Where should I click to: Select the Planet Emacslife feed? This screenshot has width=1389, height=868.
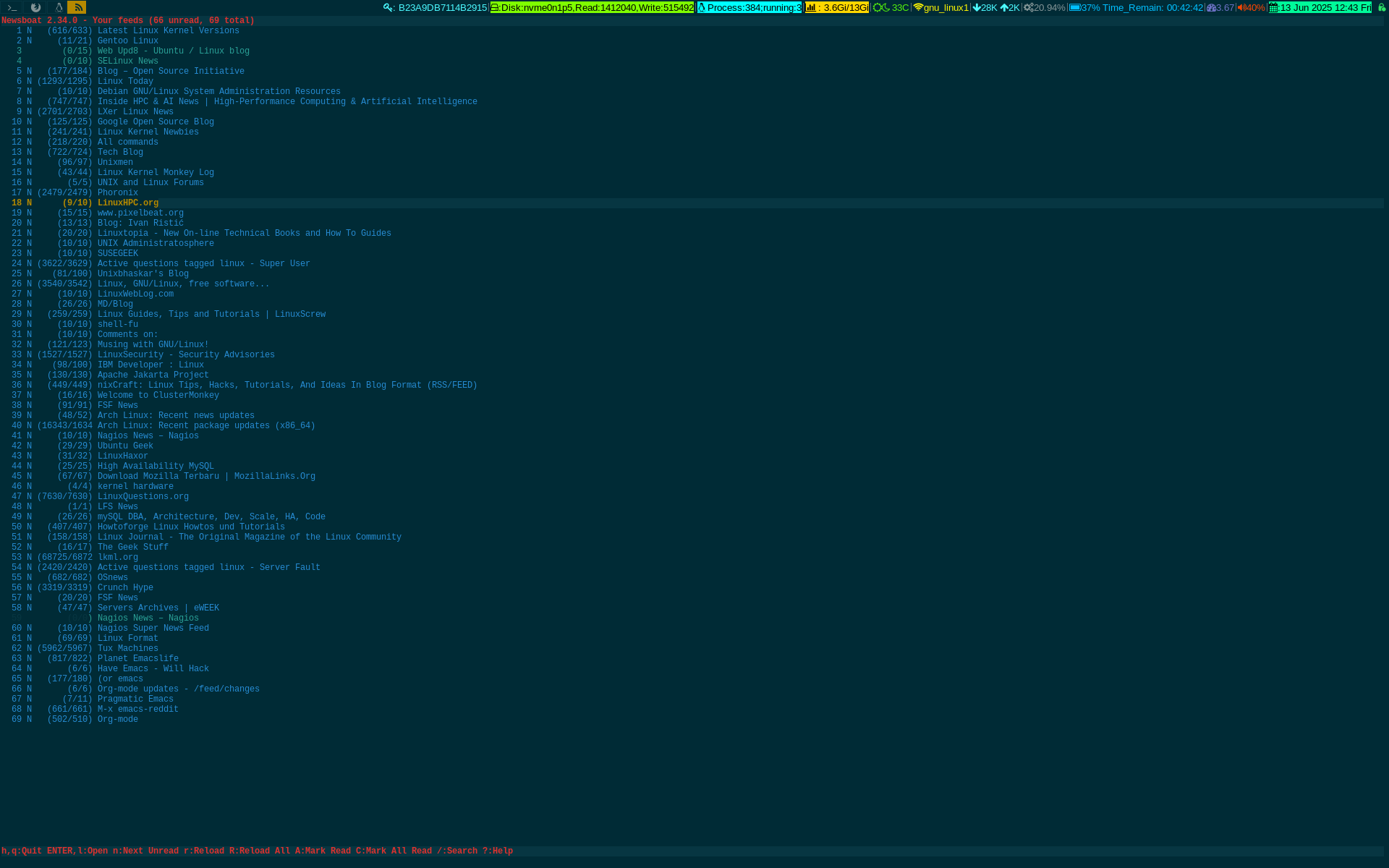(x=137, y=658)
